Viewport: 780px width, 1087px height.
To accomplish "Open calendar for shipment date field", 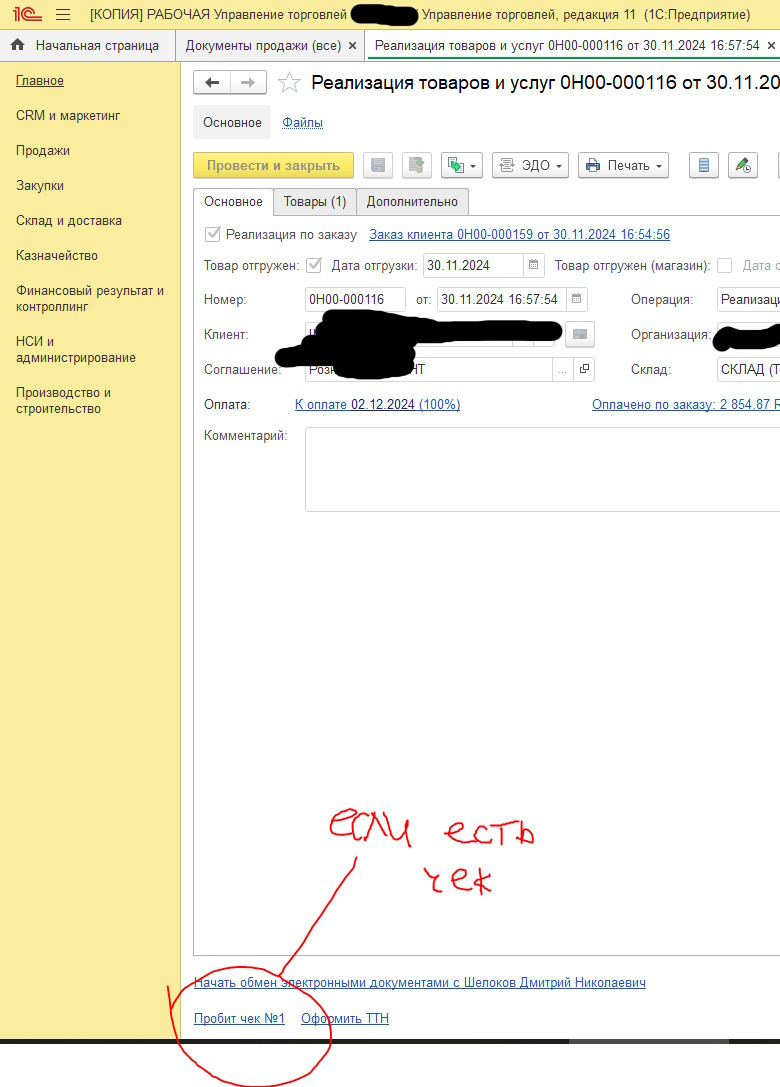I will click(534, 265).
